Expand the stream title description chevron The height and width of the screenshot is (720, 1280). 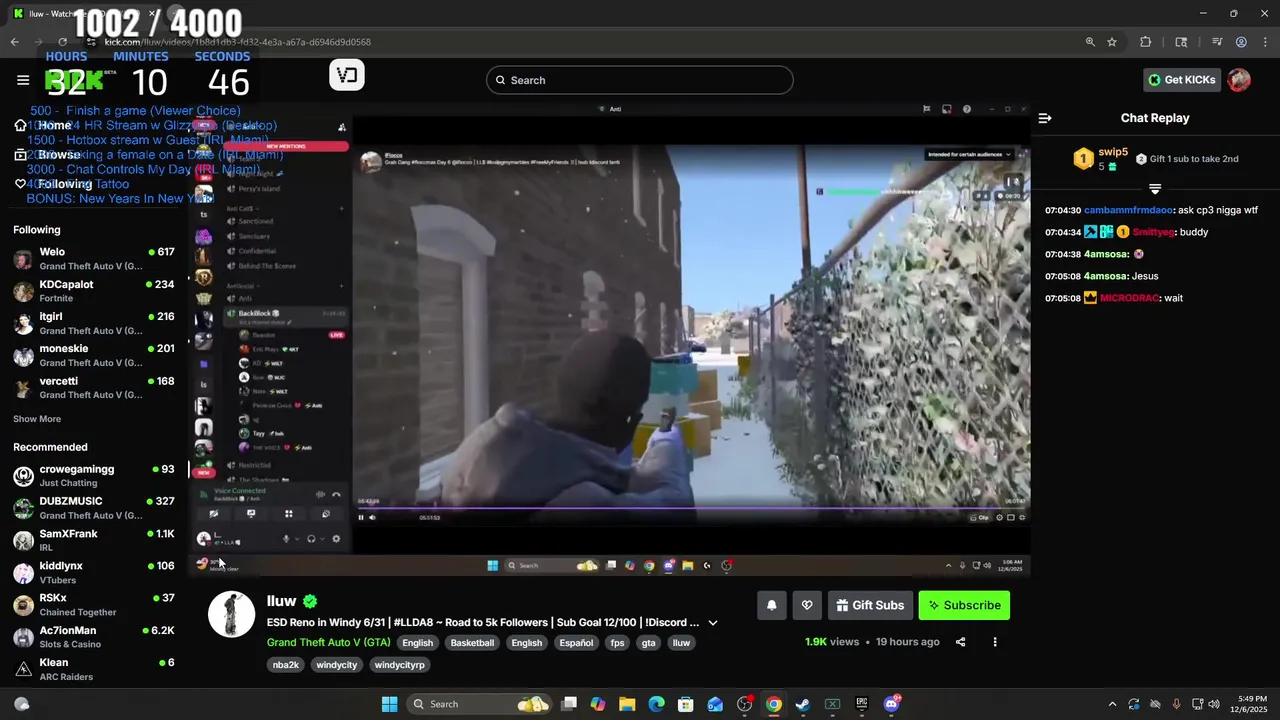pyautogui.click(x=713, y=622)
